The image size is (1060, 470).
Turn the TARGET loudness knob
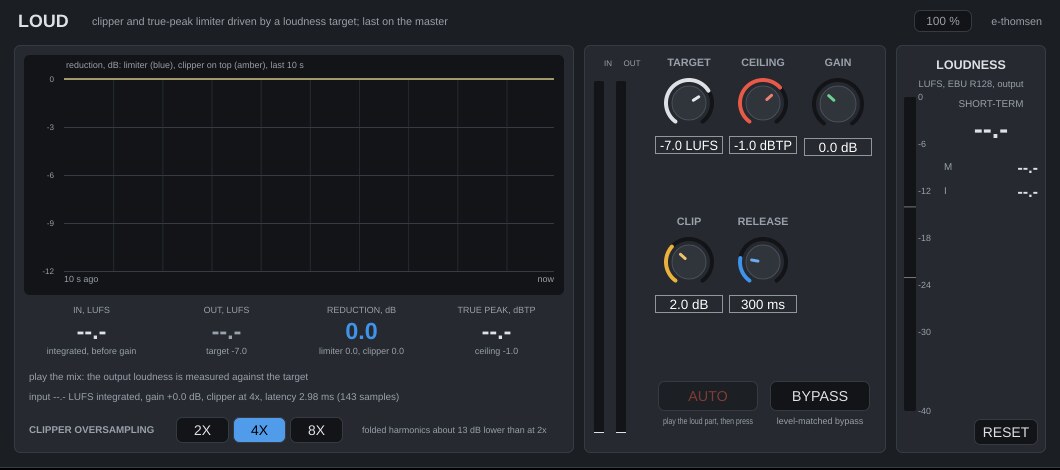(x=689, y=102)
